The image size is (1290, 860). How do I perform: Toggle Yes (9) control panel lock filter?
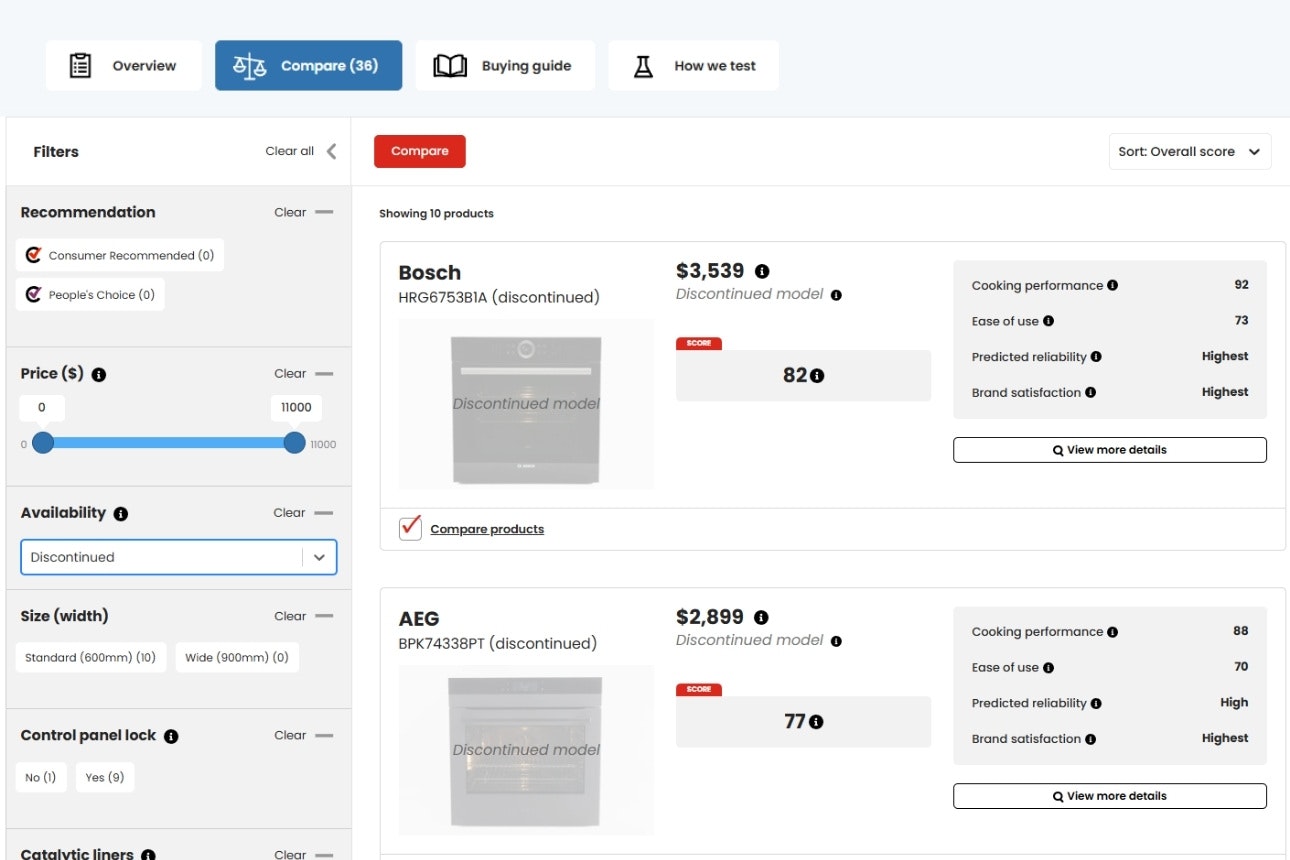(105, 777)
